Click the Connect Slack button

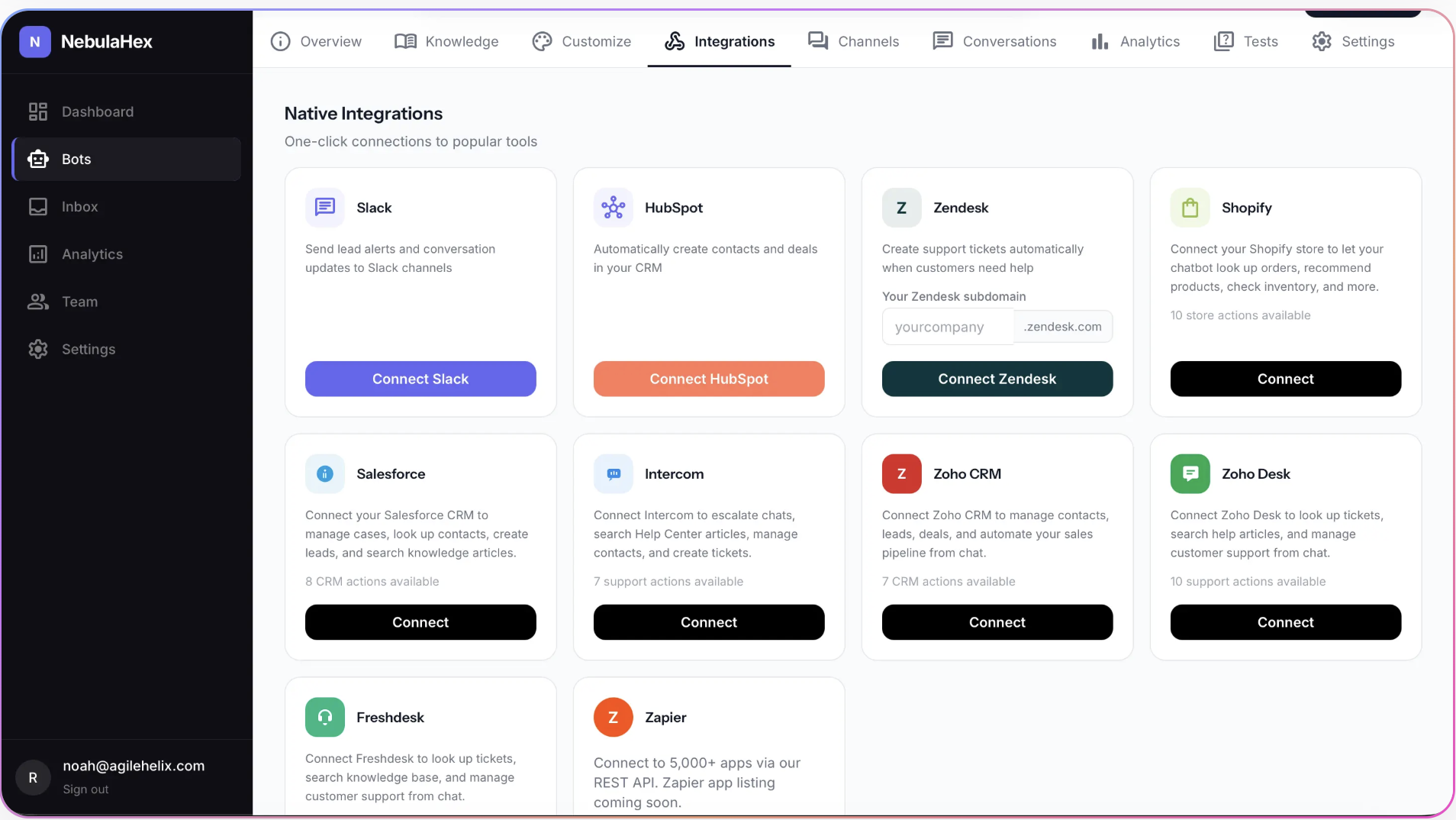[420, 379]
